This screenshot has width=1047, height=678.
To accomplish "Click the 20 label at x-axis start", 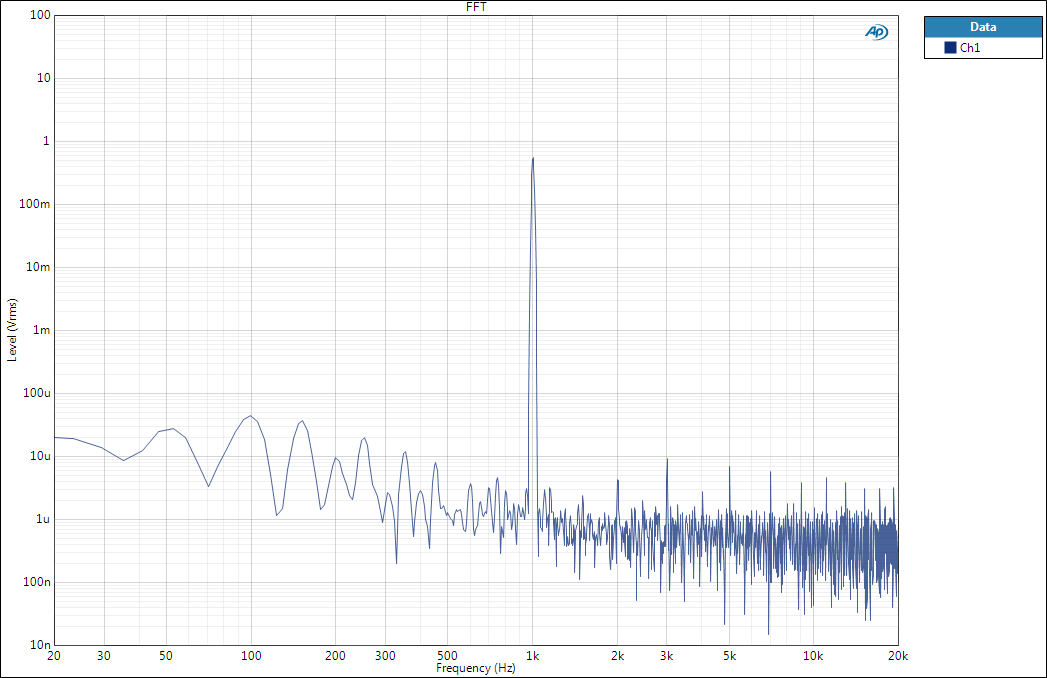I will point(54,656).
